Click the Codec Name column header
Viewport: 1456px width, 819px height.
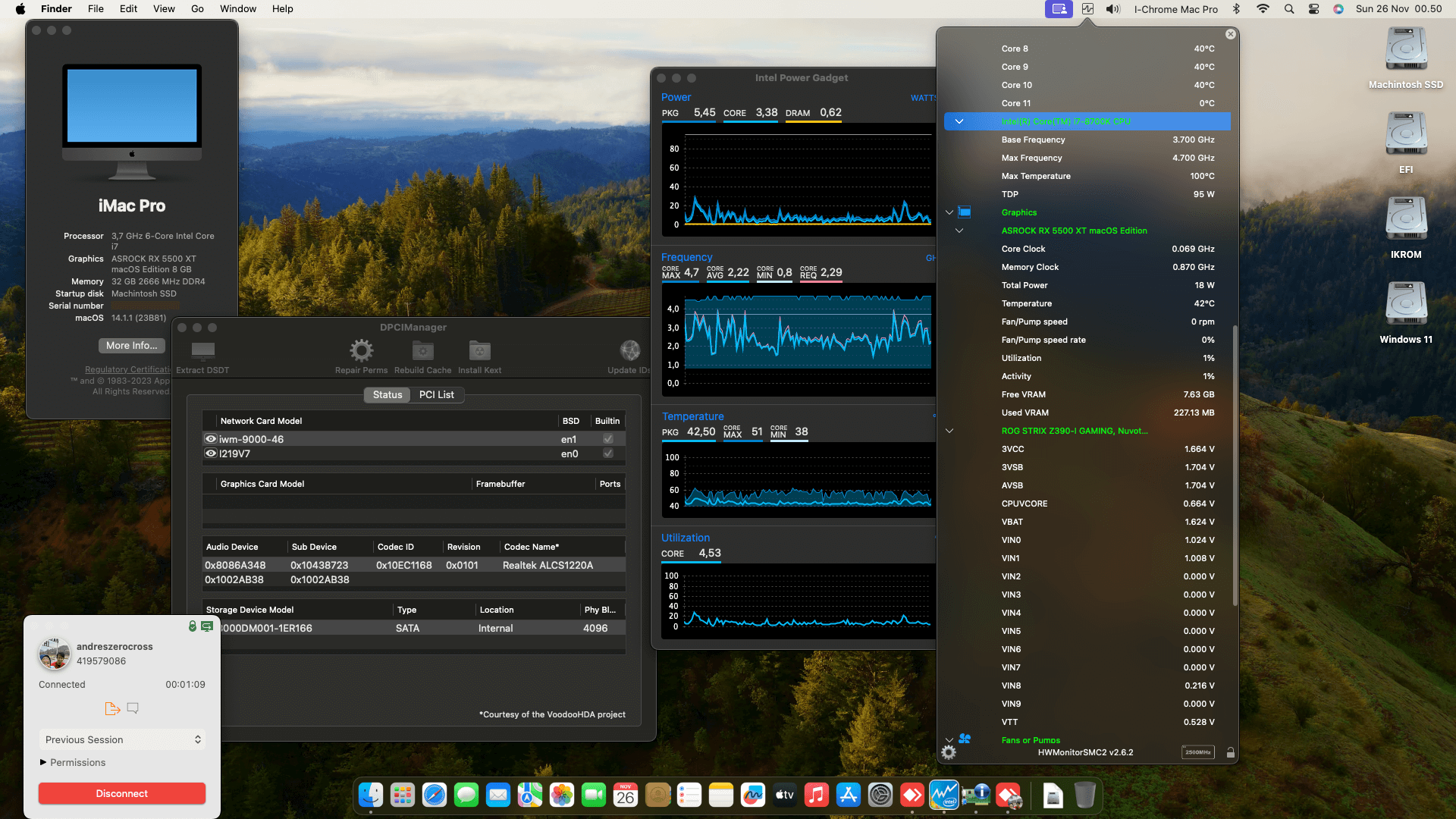click(563, 547)
